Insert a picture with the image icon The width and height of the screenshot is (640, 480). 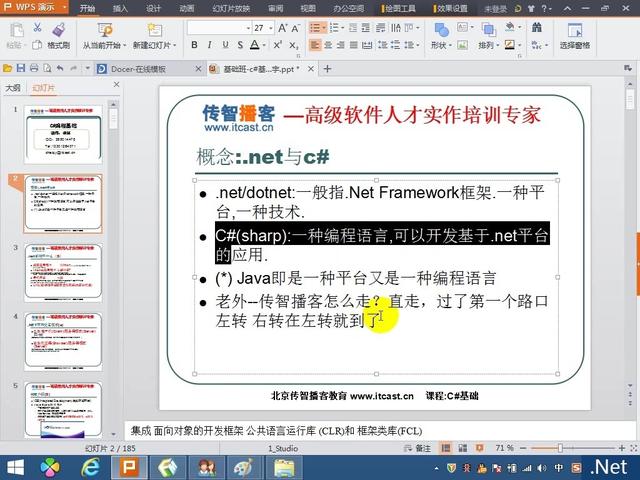462,45
